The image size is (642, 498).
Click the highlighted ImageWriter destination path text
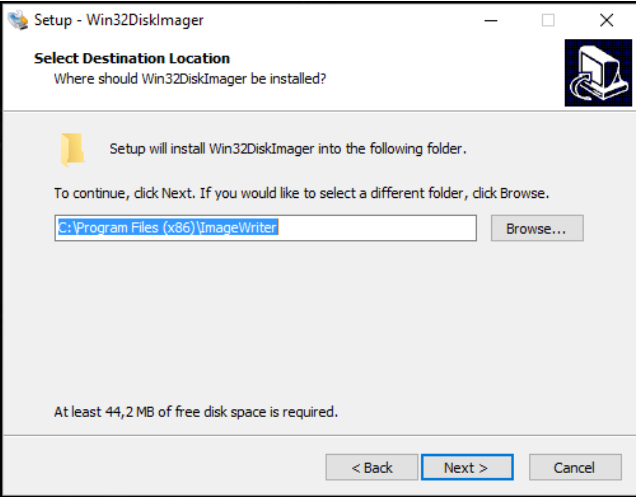pos(167,228)
